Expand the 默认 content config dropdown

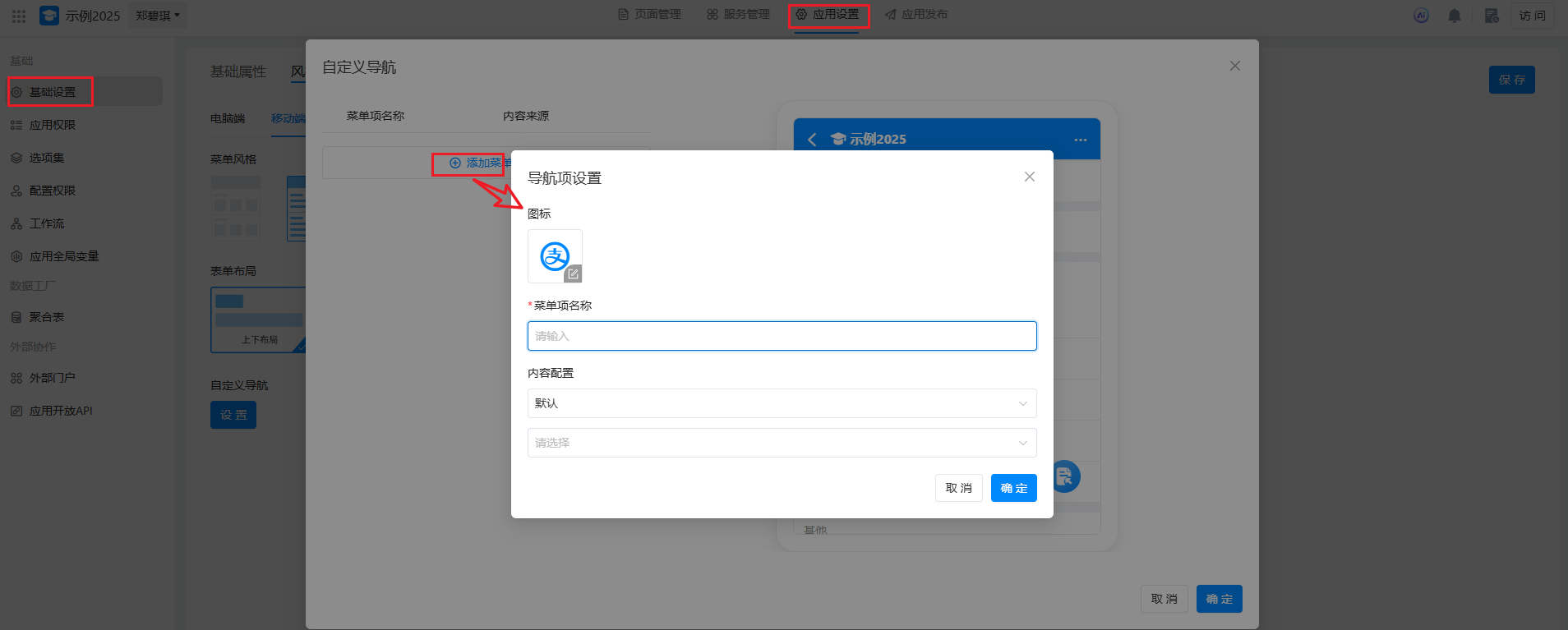[782, 403]
